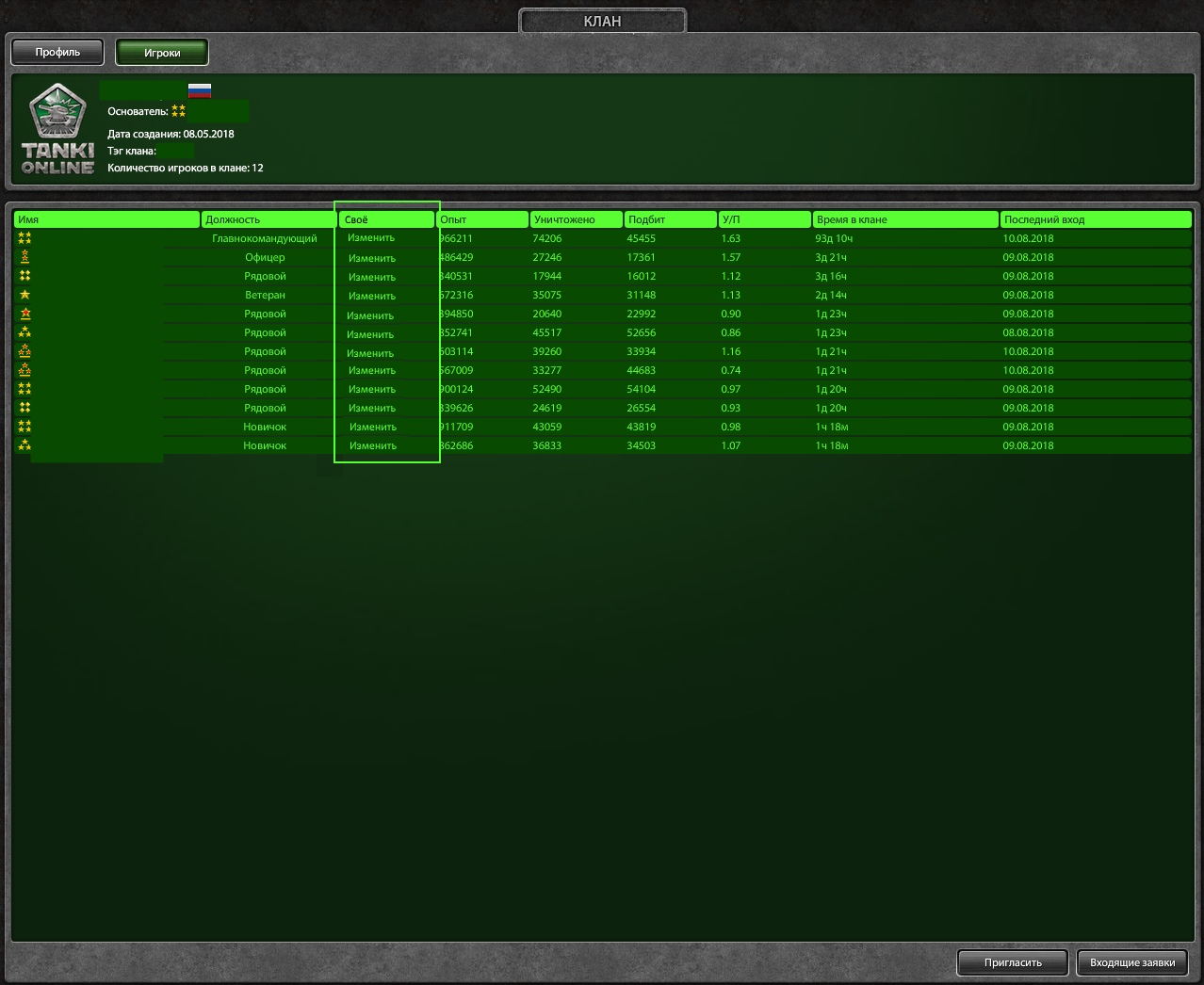
Task: Click the Пригласить button
Action: pos(1013,962)
